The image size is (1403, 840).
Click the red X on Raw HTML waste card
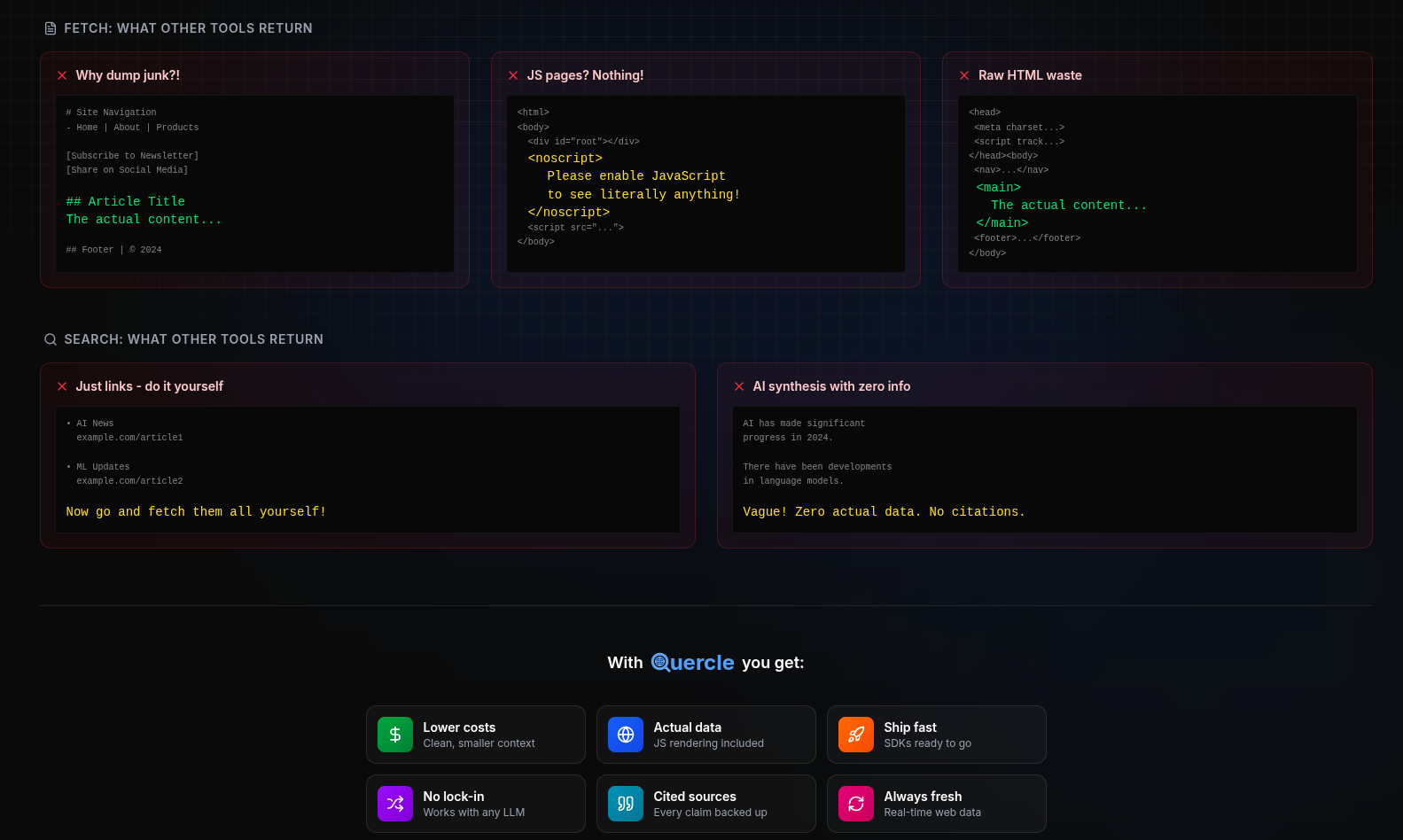pyautogui.click(x=964, y=75)
